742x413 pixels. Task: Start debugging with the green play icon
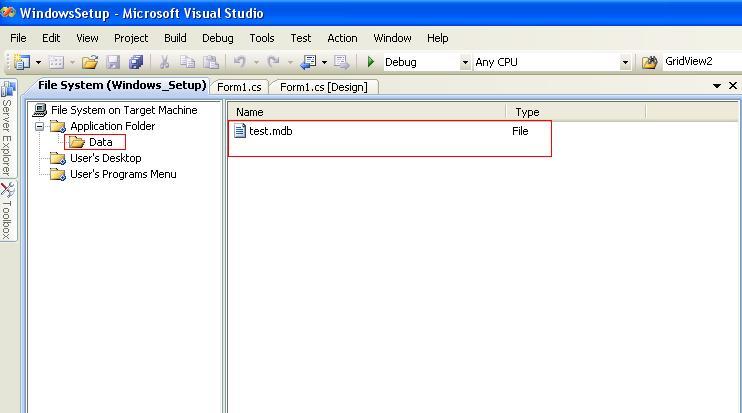[371, 62]
